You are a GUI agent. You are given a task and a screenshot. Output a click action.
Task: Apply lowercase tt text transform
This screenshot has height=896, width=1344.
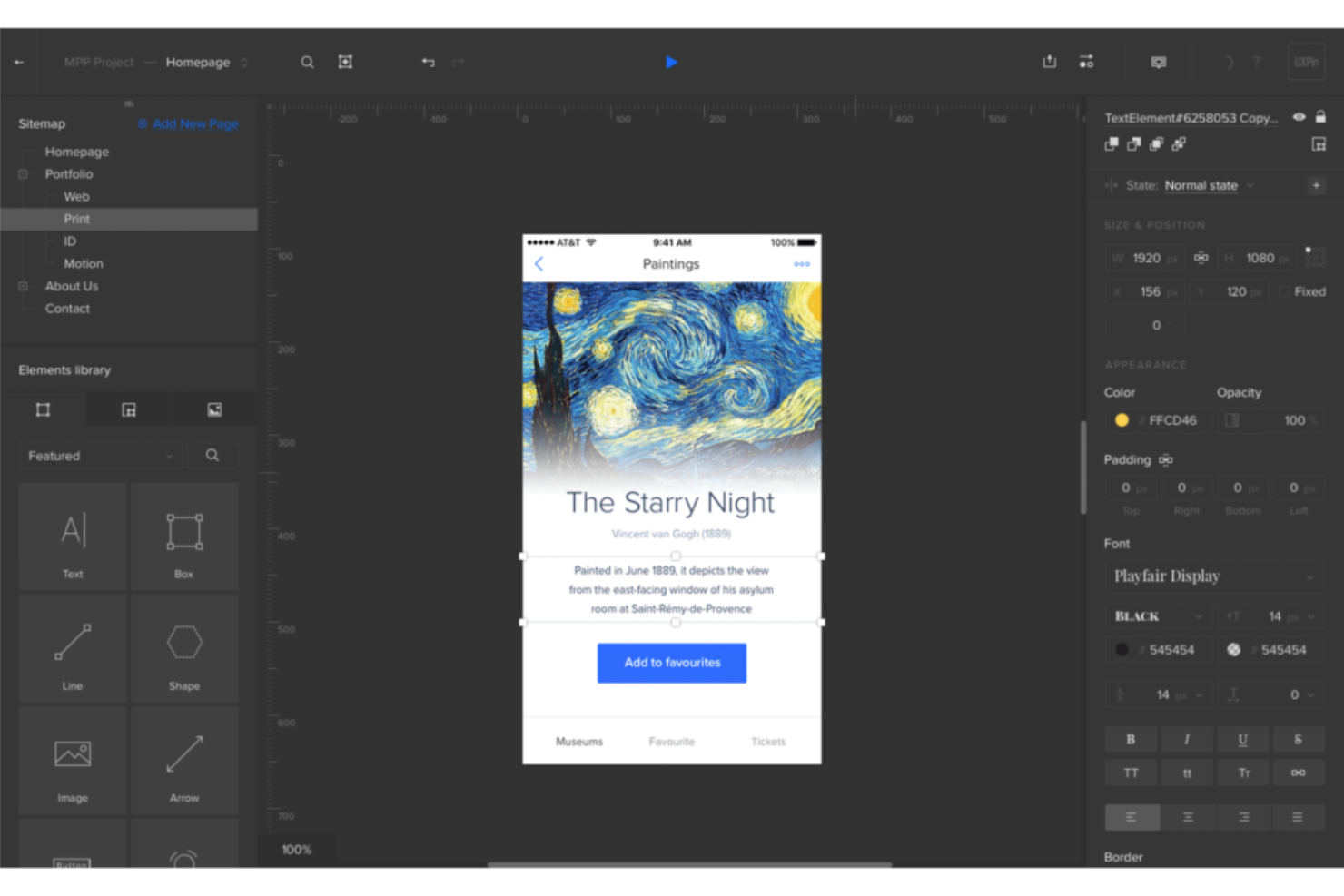(x=1187, y=773)
